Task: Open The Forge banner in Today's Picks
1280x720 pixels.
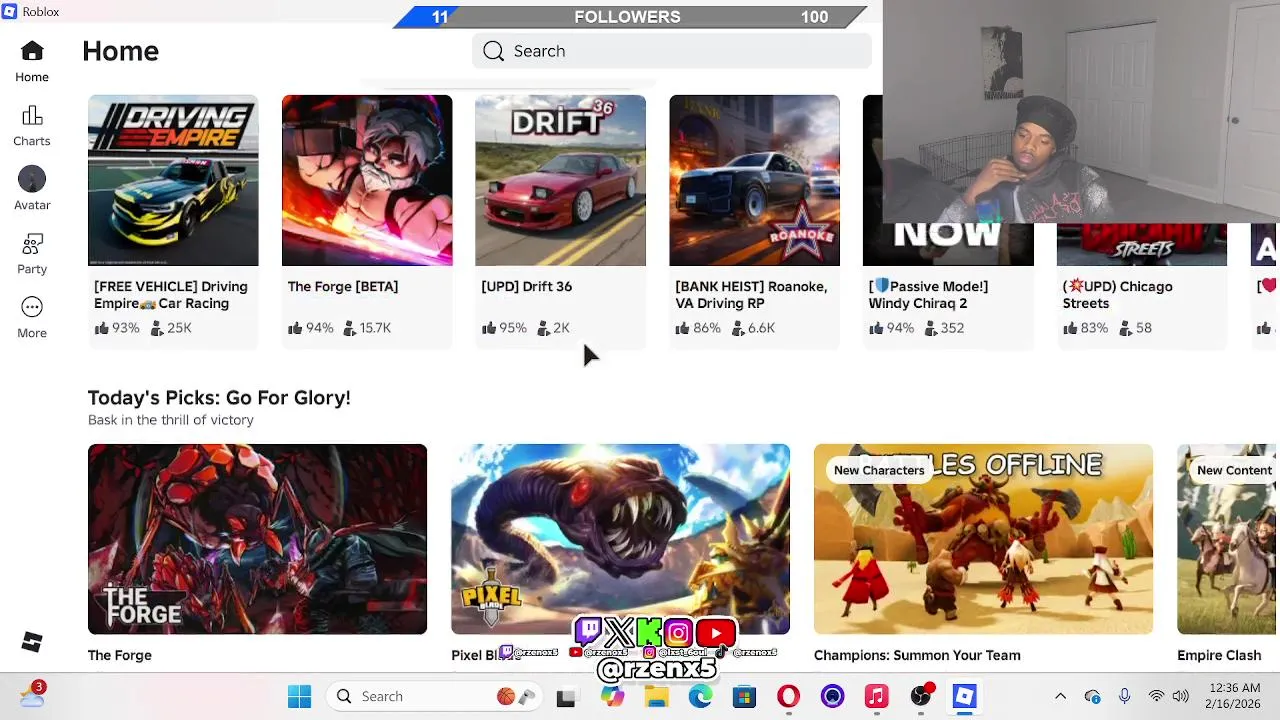Action: click(x=257, y=539)
